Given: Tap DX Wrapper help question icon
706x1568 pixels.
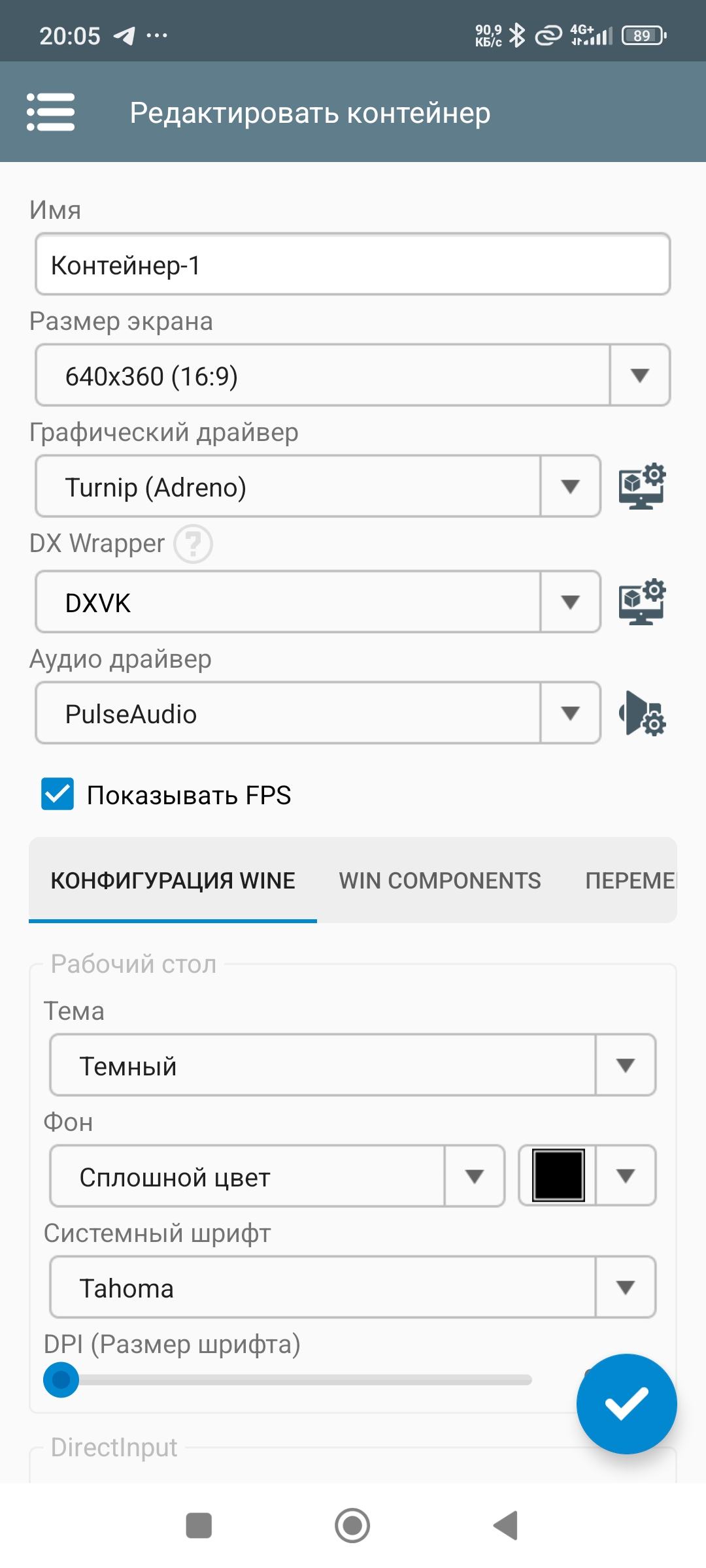Looking at the screenshot, I should point(193,544).
